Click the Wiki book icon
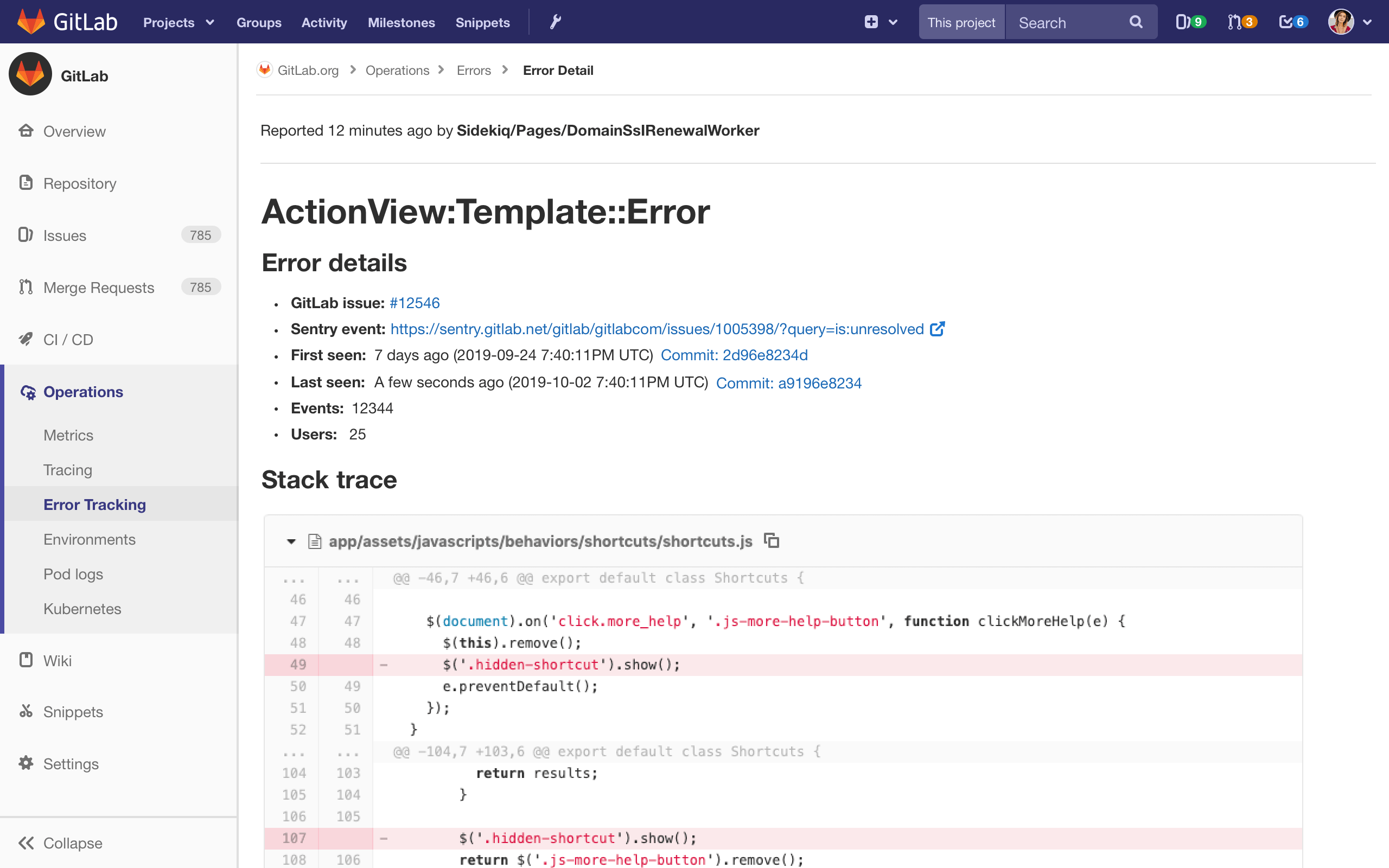Image resolution: width=1389 pixels, height=868 pixels. (26, 660)
